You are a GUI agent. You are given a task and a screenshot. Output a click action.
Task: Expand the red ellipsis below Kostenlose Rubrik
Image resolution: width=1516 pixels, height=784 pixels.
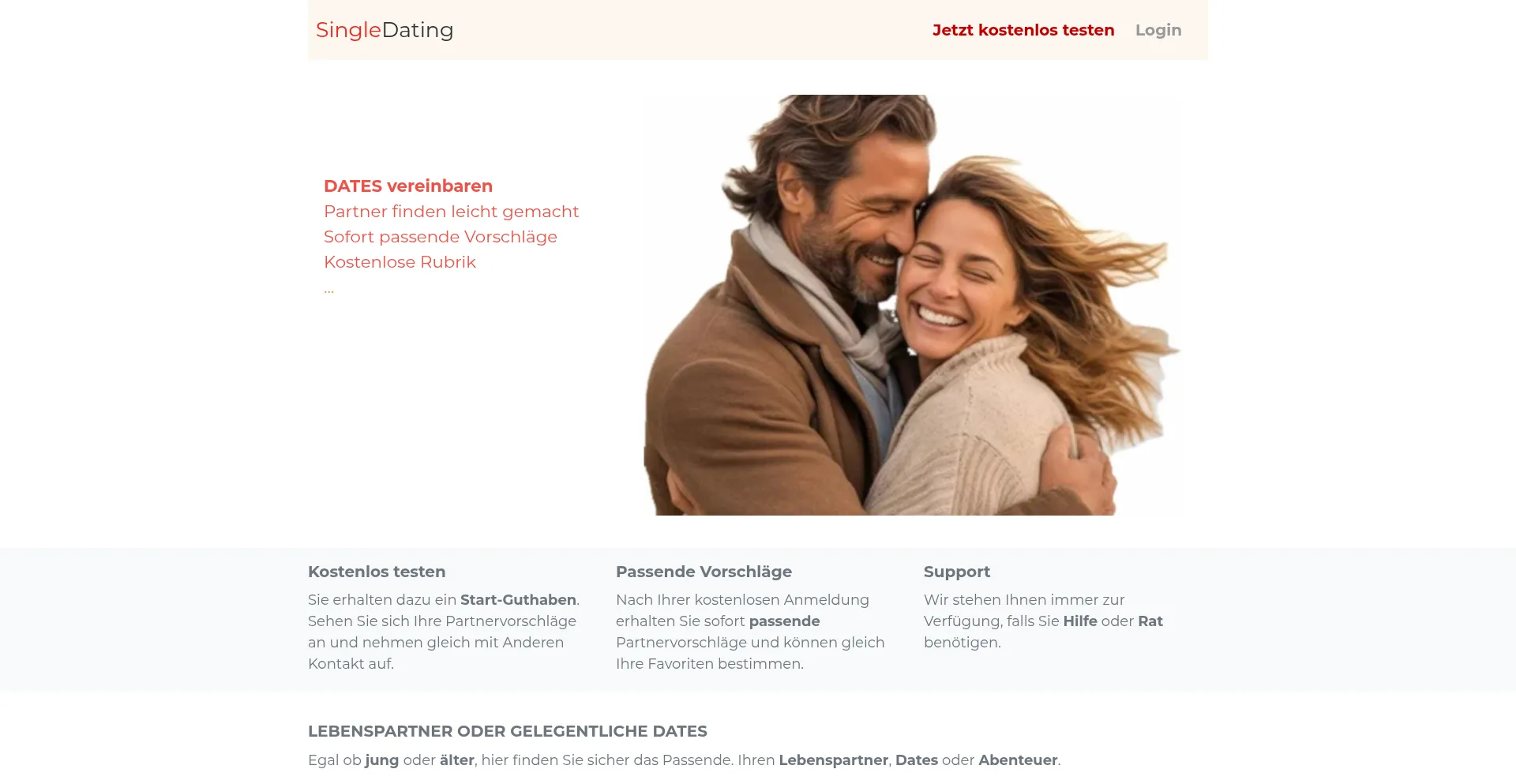pyautogui.click(x=328, y=290)
